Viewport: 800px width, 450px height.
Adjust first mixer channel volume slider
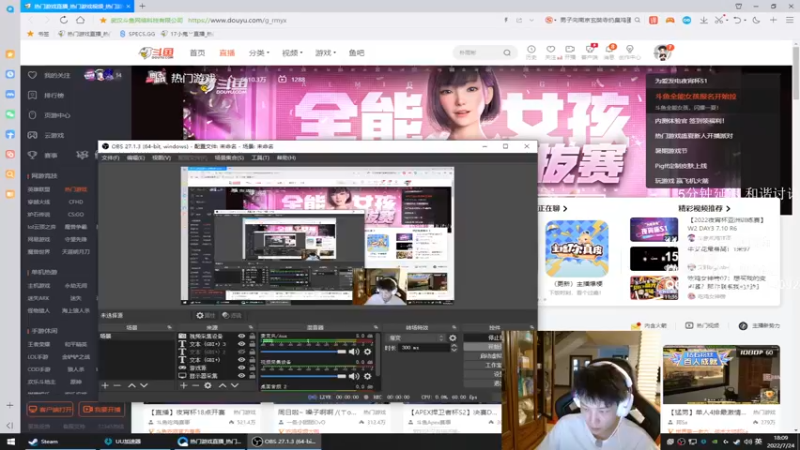303,352
